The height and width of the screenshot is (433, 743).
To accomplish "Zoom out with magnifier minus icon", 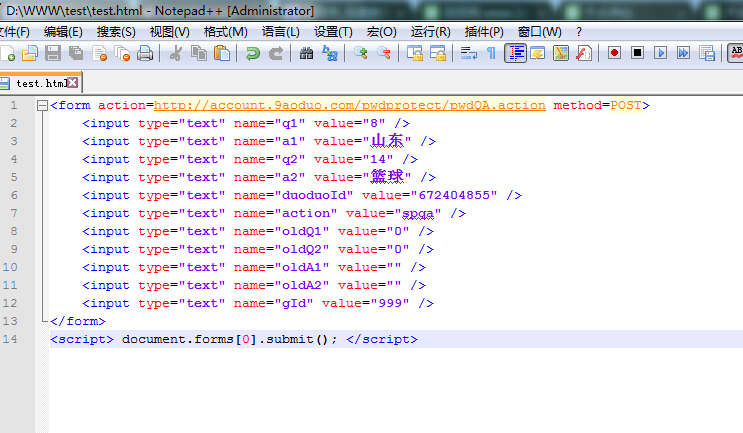I will (383, 53).
